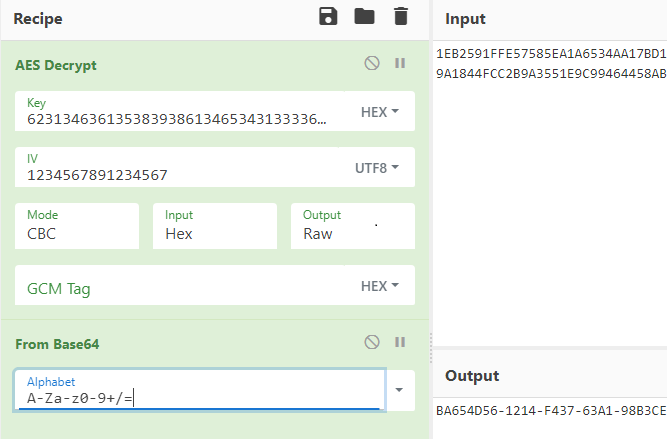667x439 pixels.
Task: Edit the Base64 Alphabet text field
Action: [x=198, y=397]
